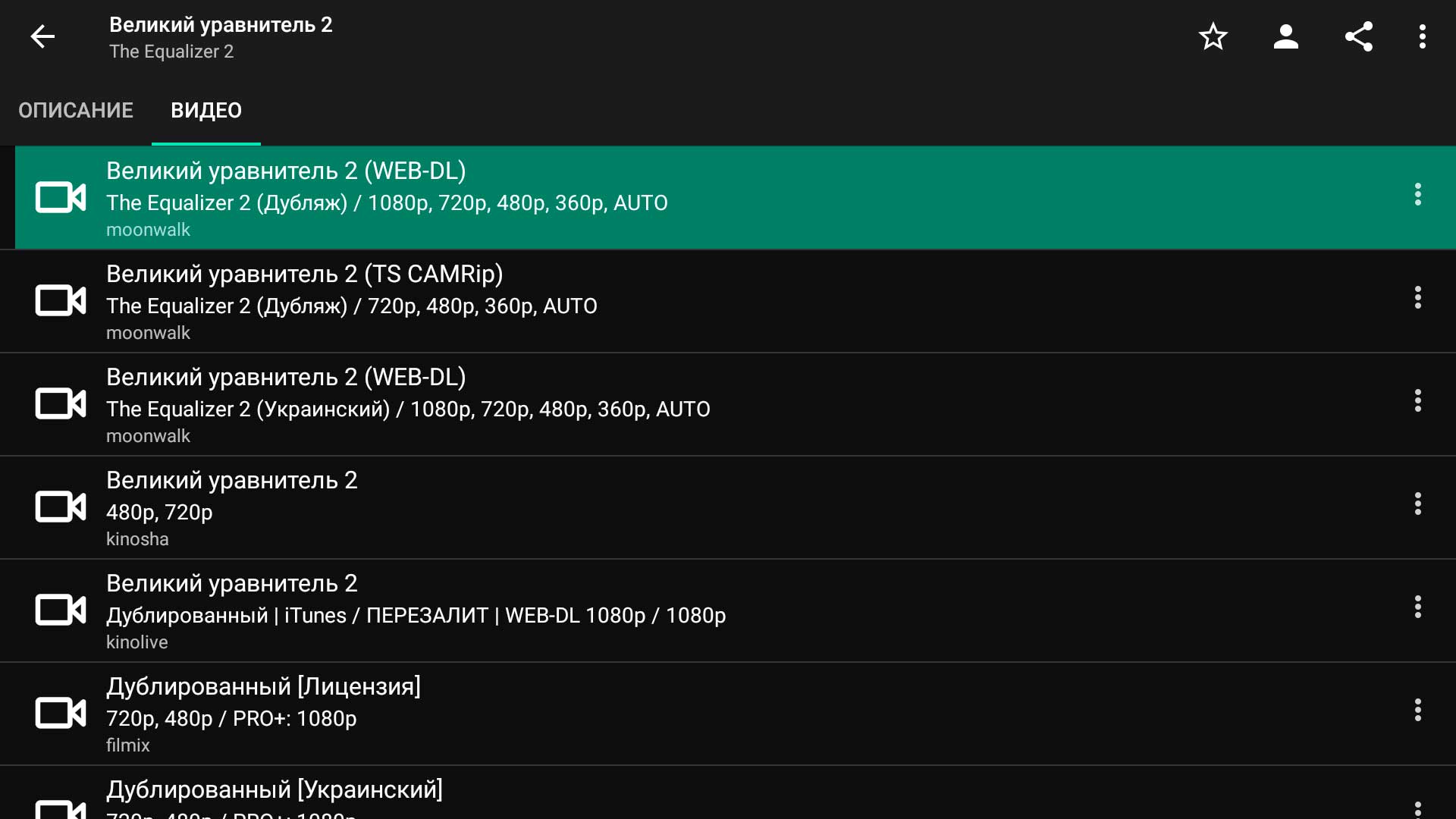The image size is (1456, 819).
Task: Open options for the highlighted WEB-DL Дубляж entry
Action: [x=1417, y=195]
